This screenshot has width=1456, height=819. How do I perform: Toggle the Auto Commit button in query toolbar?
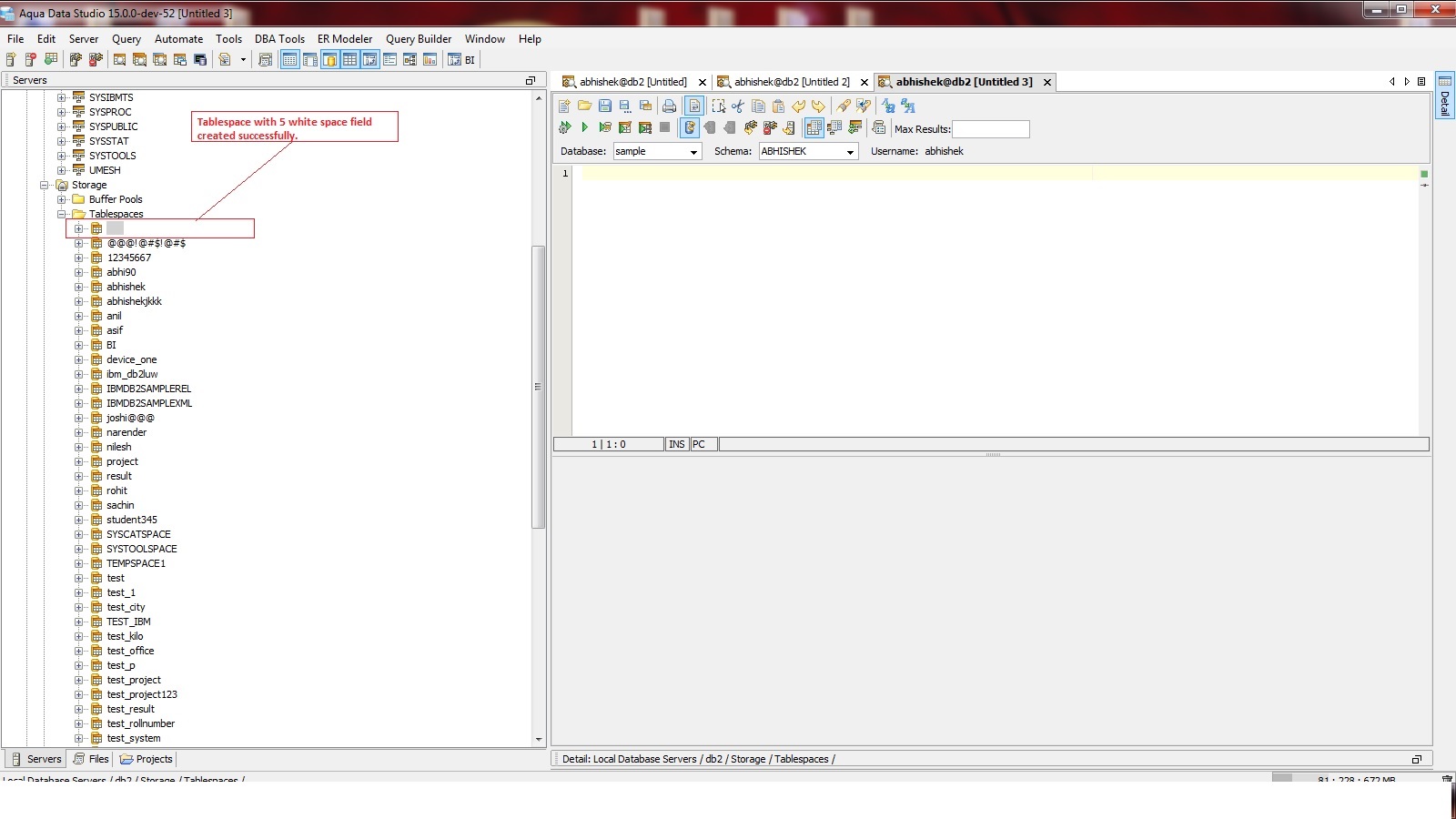click(690, 128)
